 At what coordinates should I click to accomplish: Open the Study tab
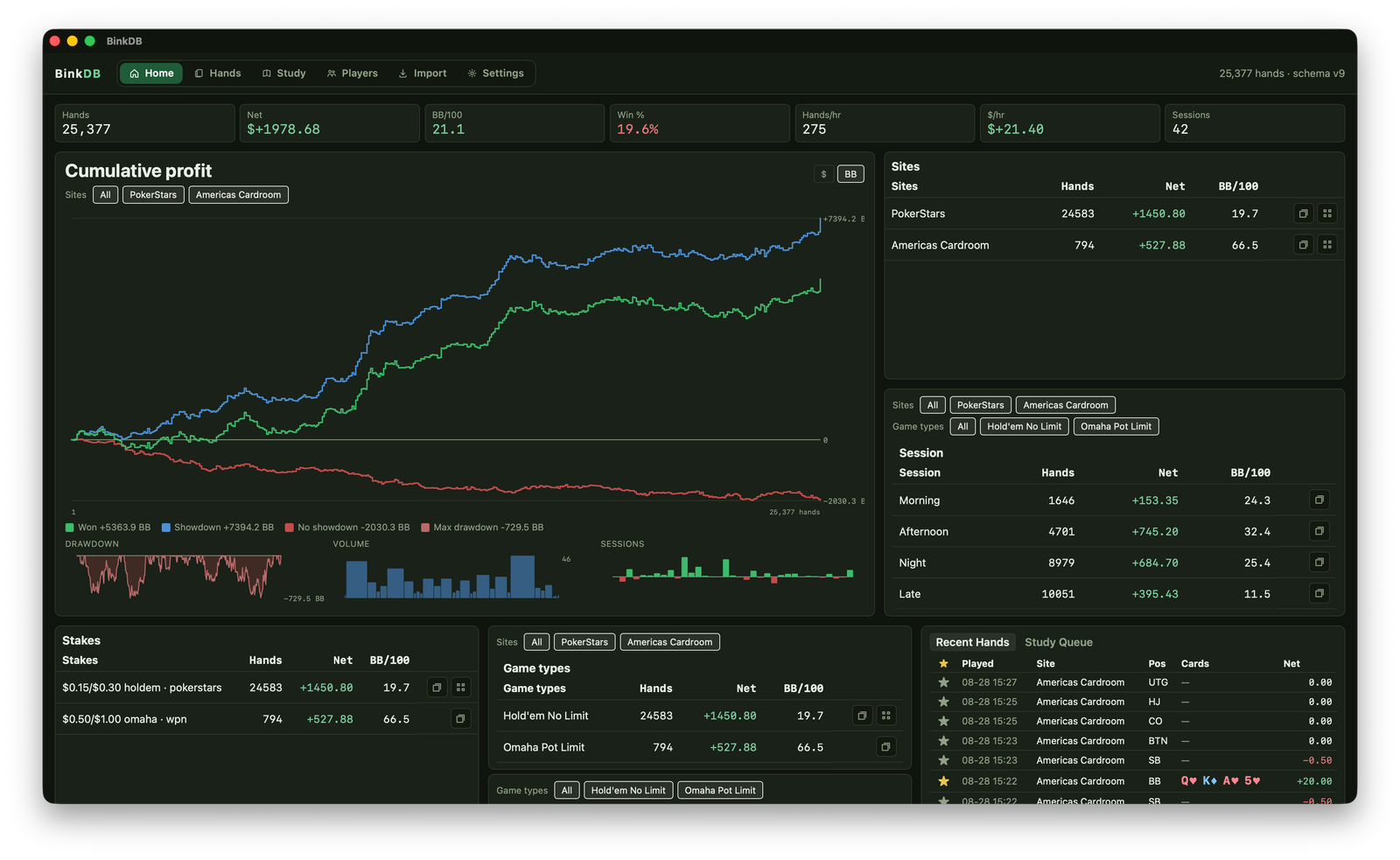(284, 73)
